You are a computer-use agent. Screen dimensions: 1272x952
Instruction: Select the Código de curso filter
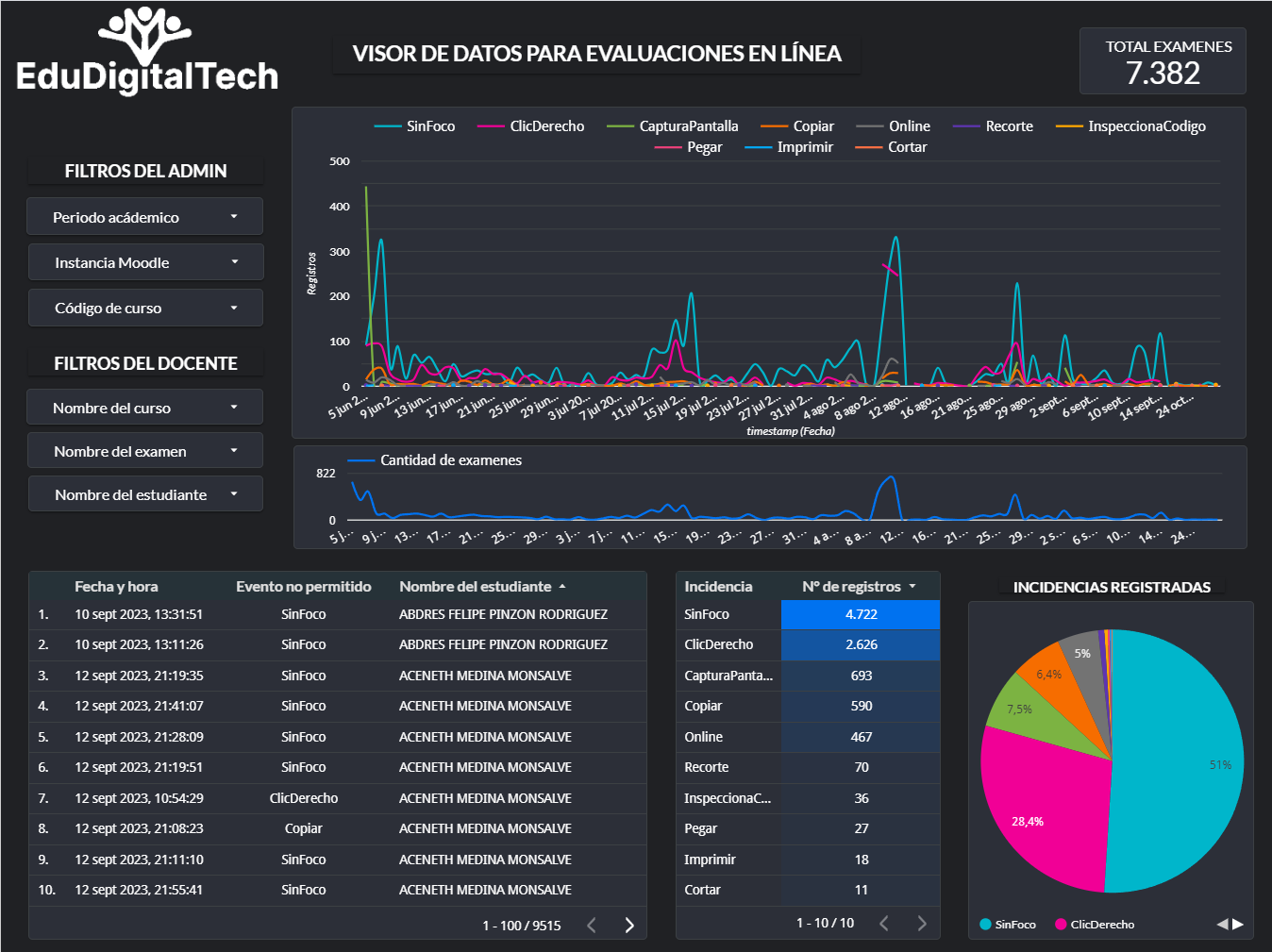pos(145,308)
